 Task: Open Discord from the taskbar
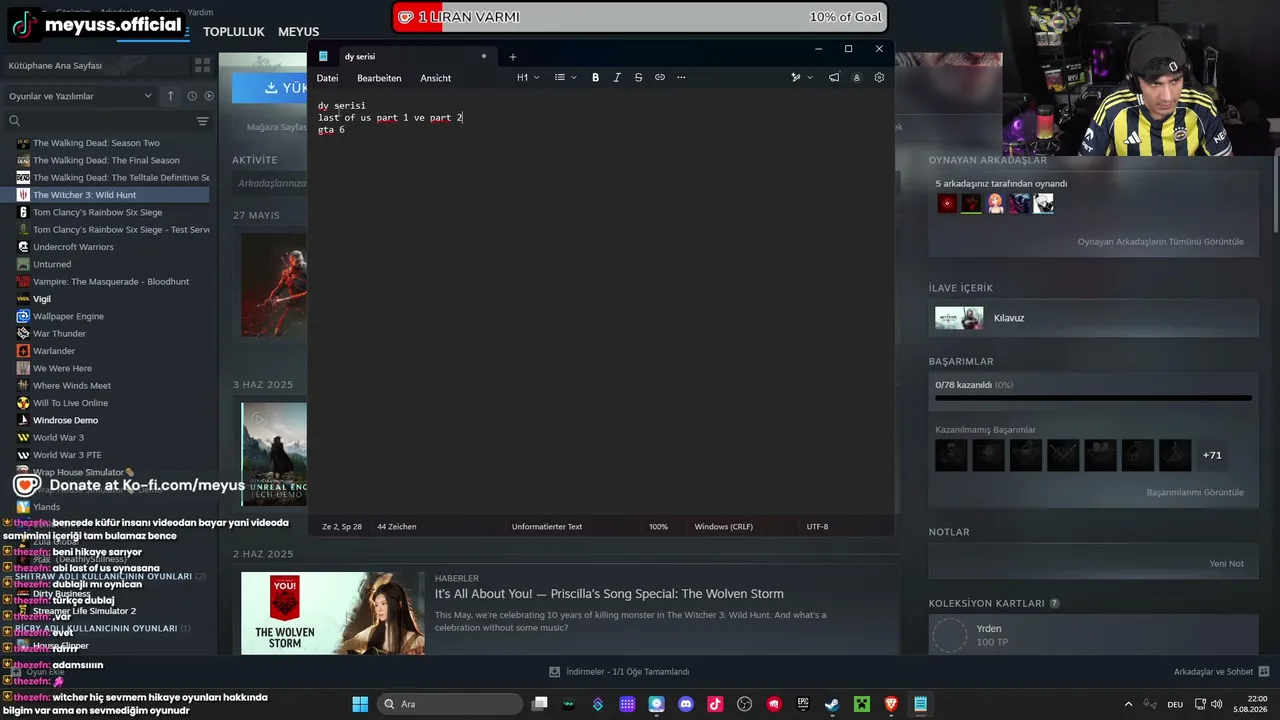(686, 704)
